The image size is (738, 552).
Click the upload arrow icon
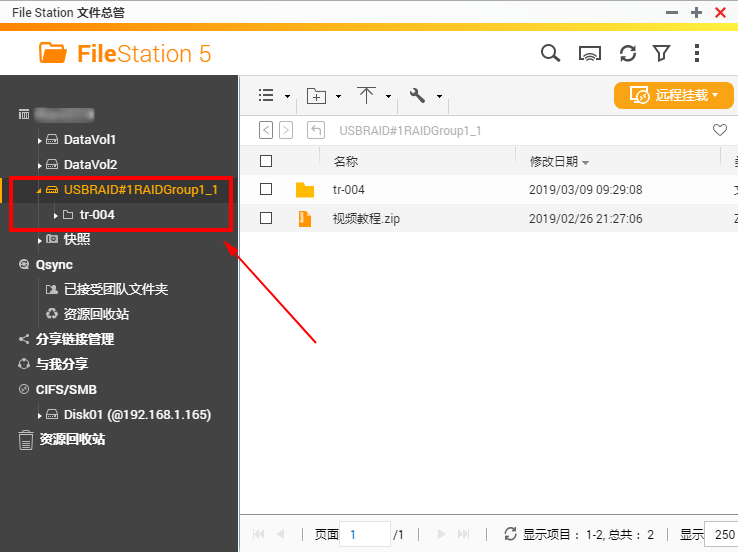366,96
